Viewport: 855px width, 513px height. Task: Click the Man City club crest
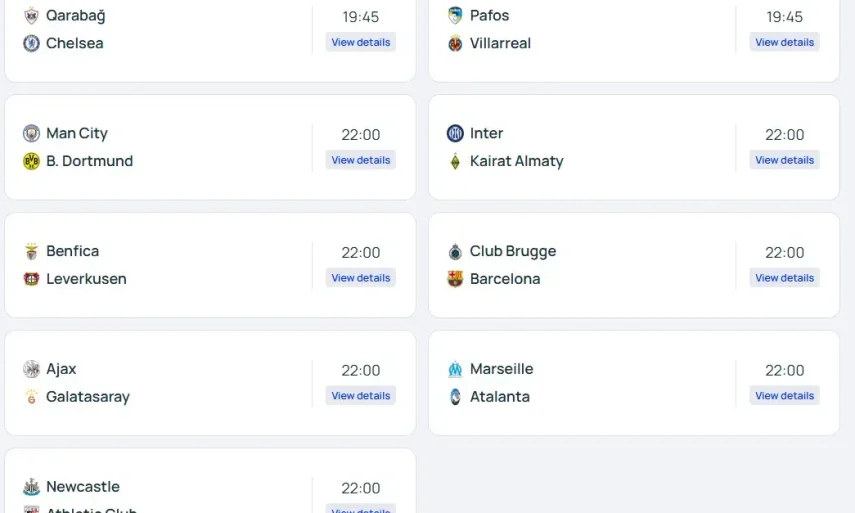pos(31,134)
